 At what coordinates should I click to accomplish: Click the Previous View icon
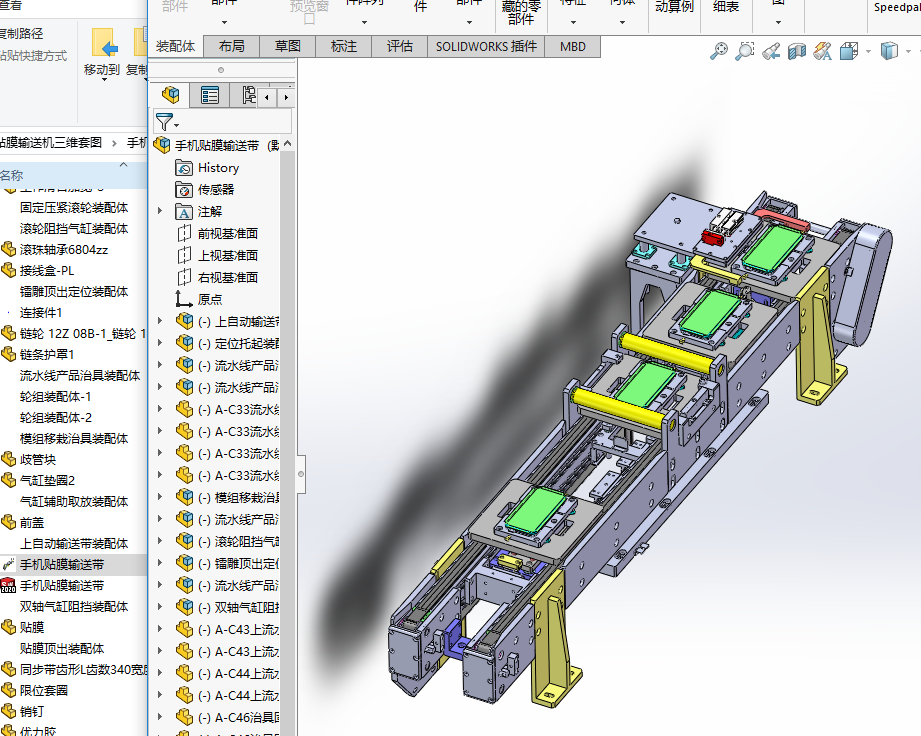click(x=771, y=51)
